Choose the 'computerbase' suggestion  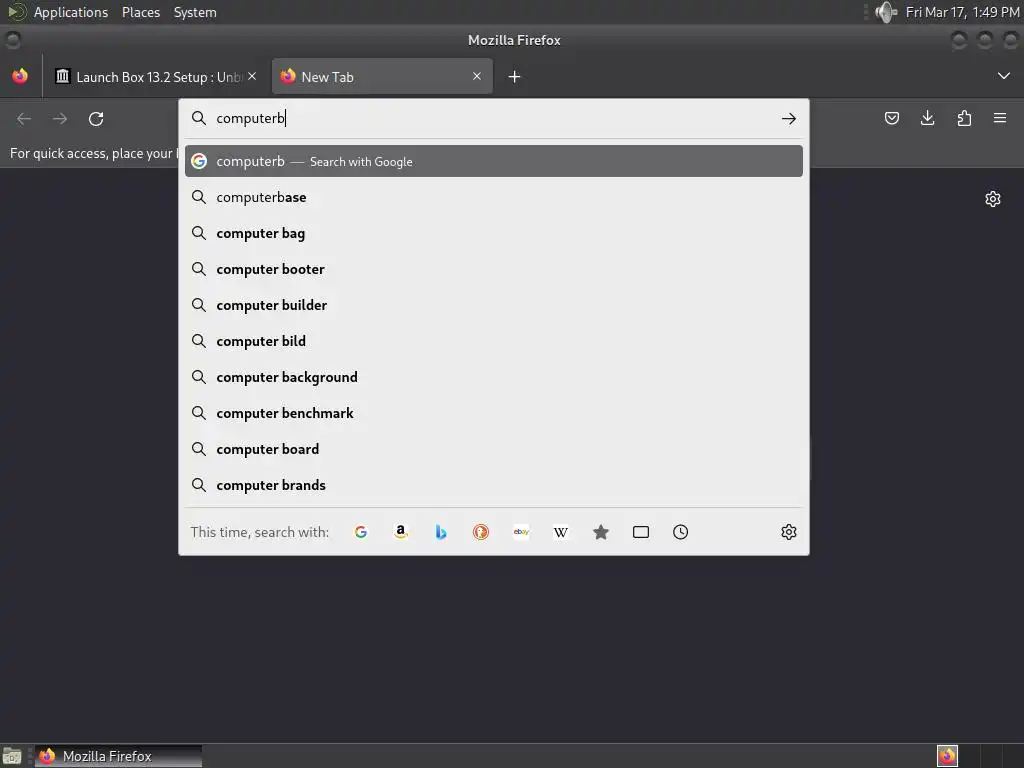pos(494,197)
